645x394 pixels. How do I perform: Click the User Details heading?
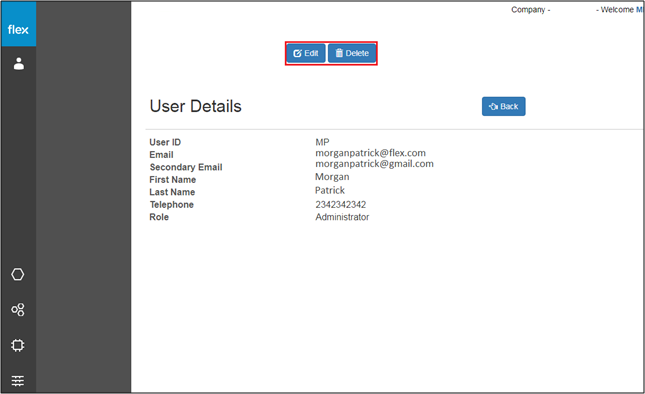195,106
